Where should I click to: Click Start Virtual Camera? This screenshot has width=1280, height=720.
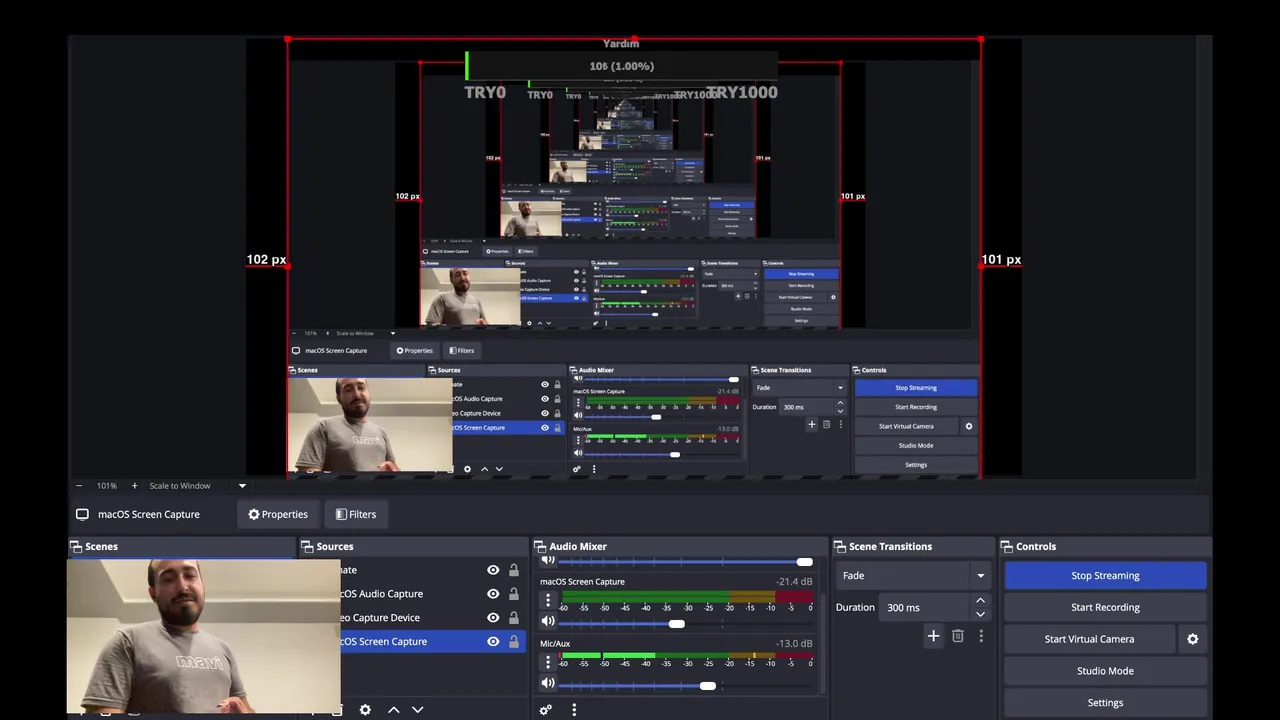(x=1089, y=639)
